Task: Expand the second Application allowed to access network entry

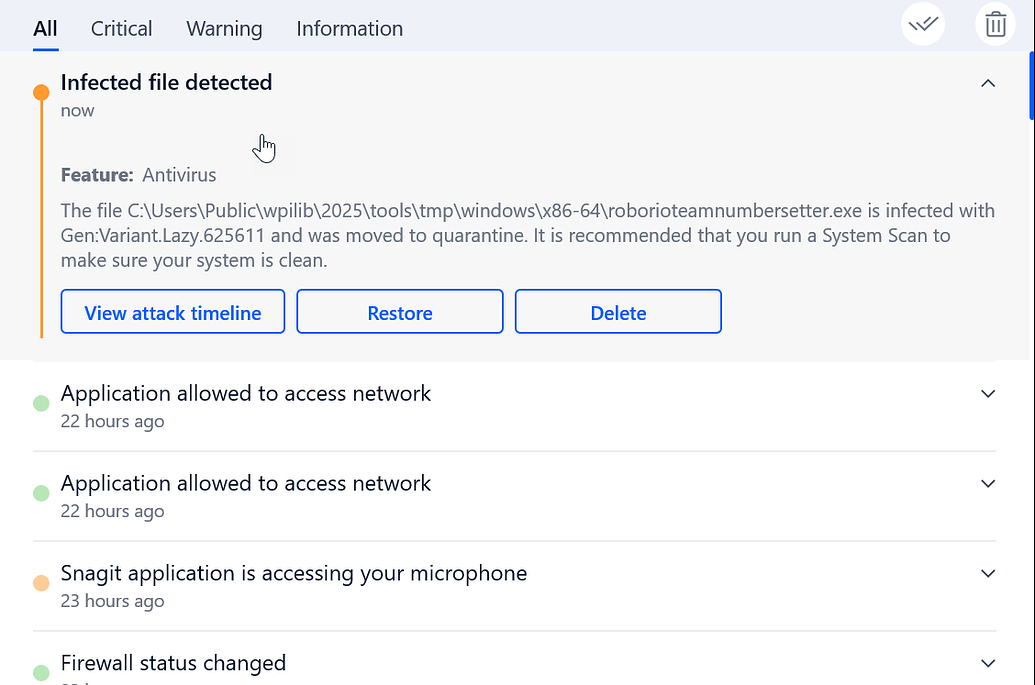Action: point(987,484)
